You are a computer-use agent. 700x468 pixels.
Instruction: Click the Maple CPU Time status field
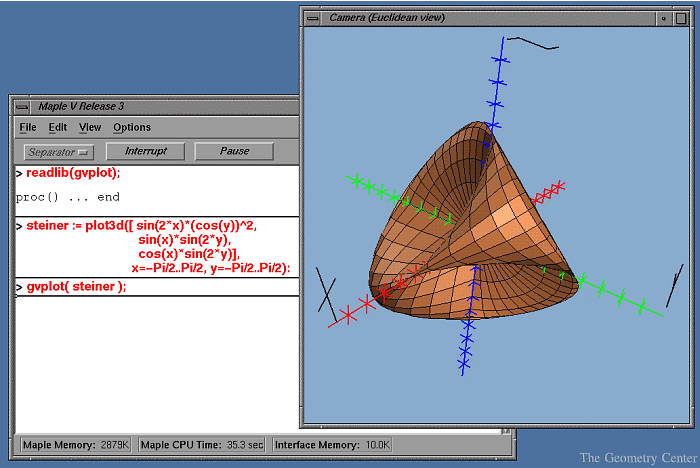click(x=202, y=444)
